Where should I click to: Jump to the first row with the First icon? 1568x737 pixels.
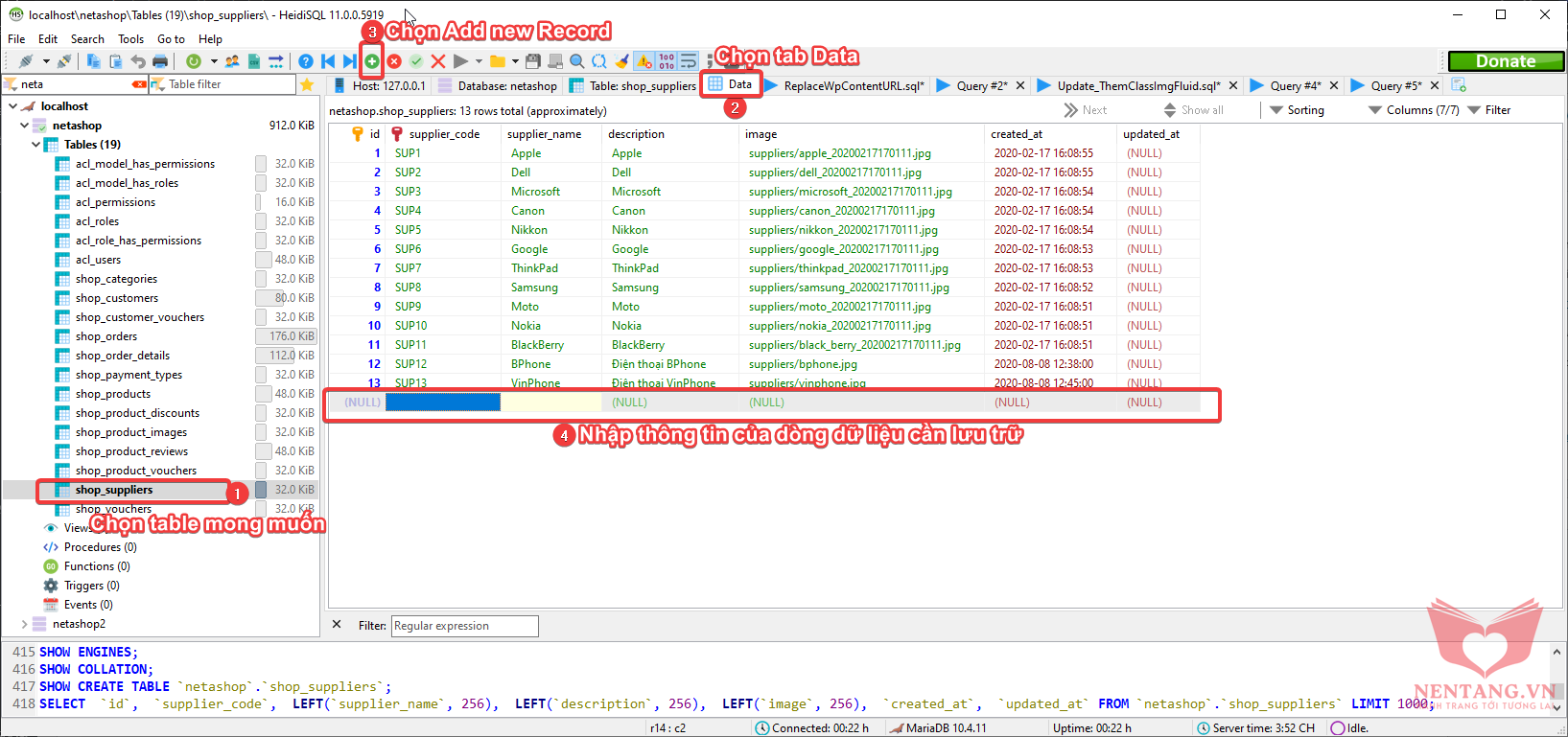328,61
